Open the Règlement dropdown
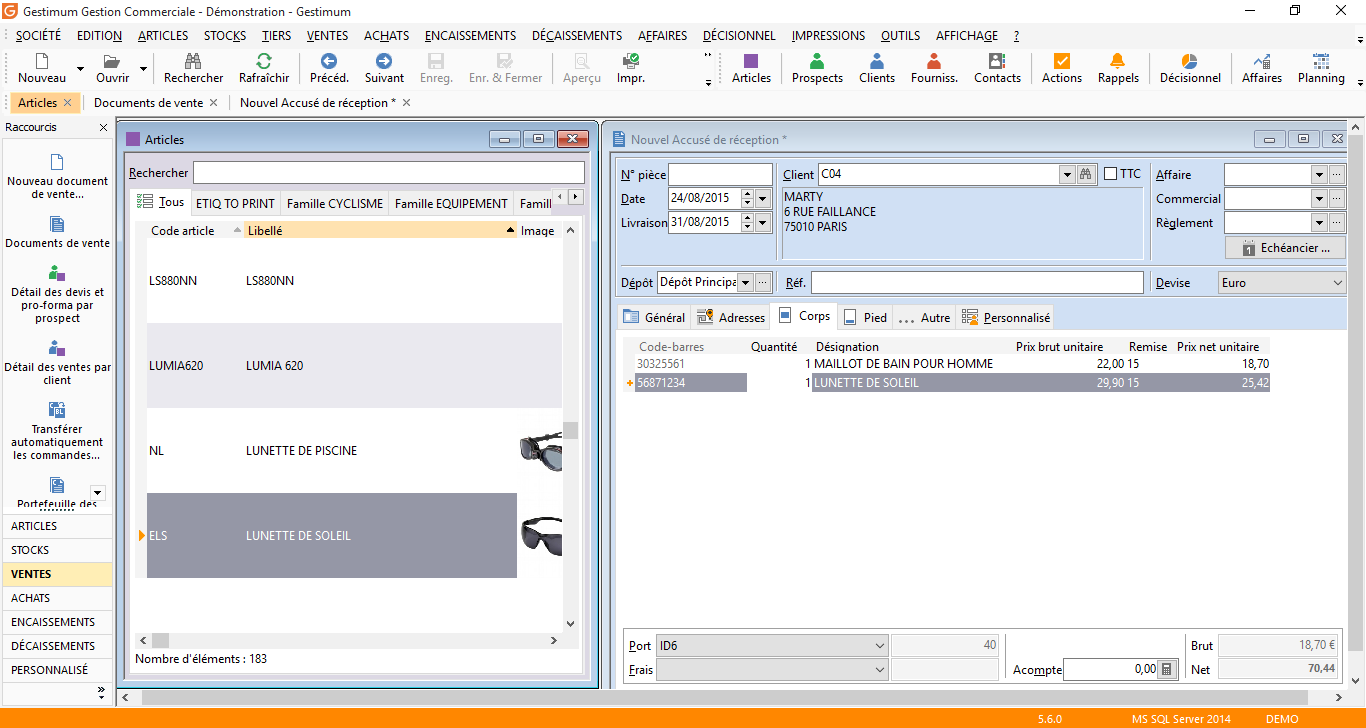 pos(1318,223)
